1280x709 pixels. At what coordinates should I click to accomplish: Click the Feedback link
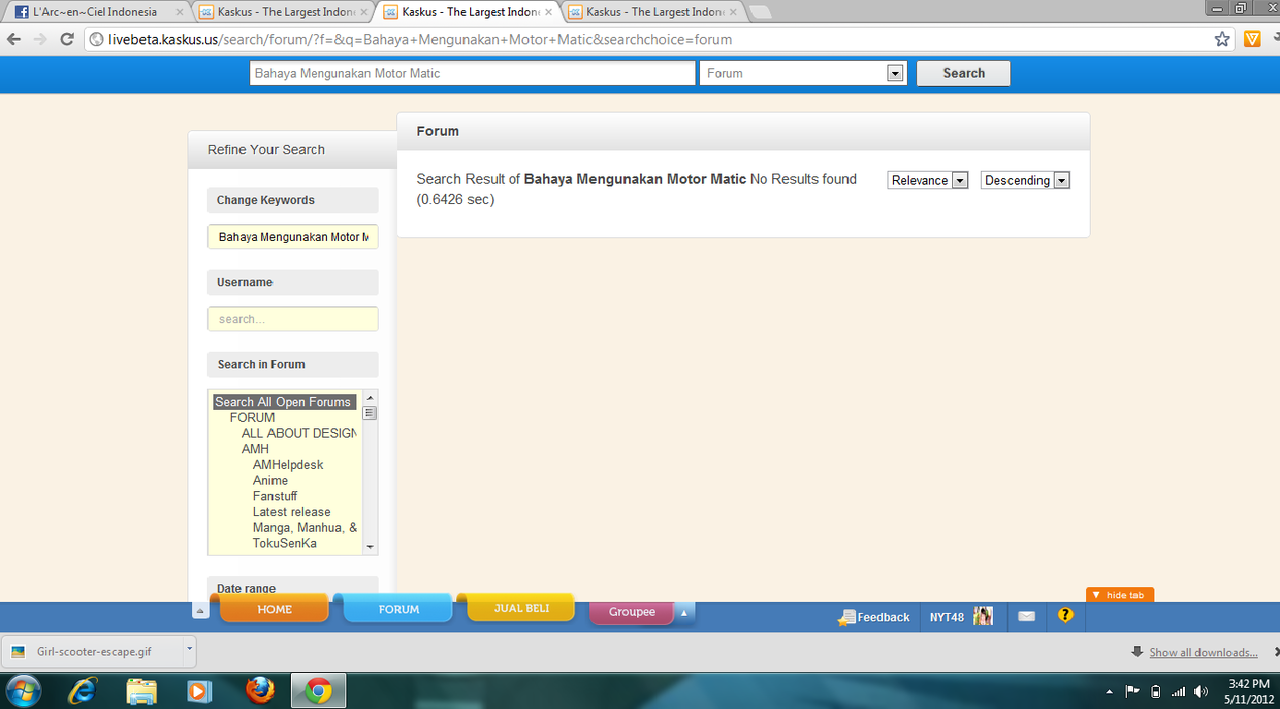point(874,617)
